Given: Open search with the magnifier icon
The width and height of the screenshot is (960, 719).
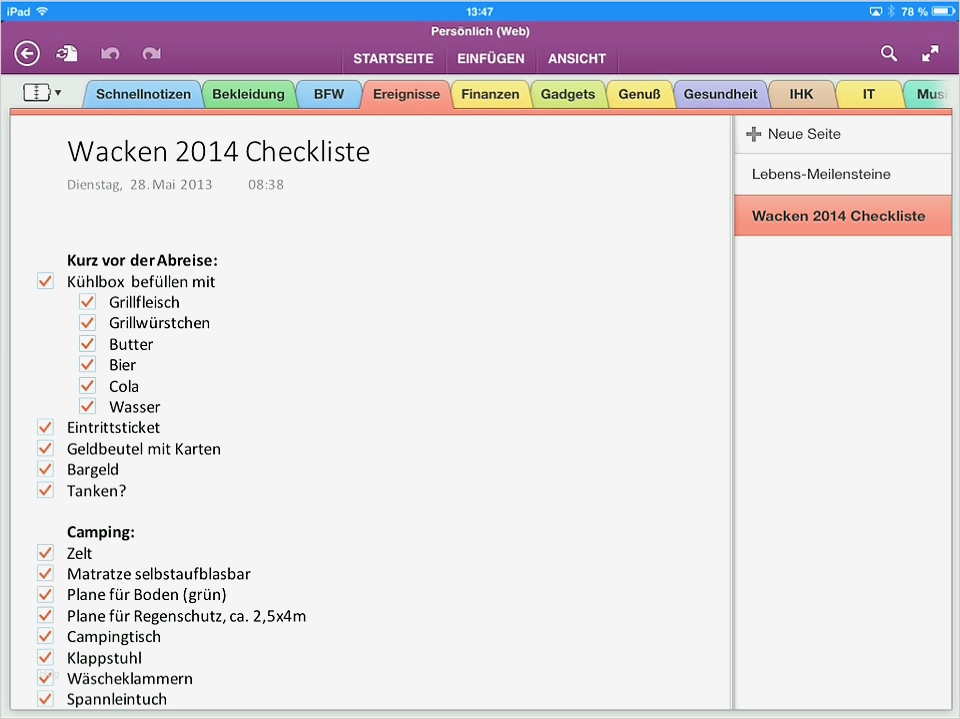Looking at the screenshot, I should (x=889, y=53).
